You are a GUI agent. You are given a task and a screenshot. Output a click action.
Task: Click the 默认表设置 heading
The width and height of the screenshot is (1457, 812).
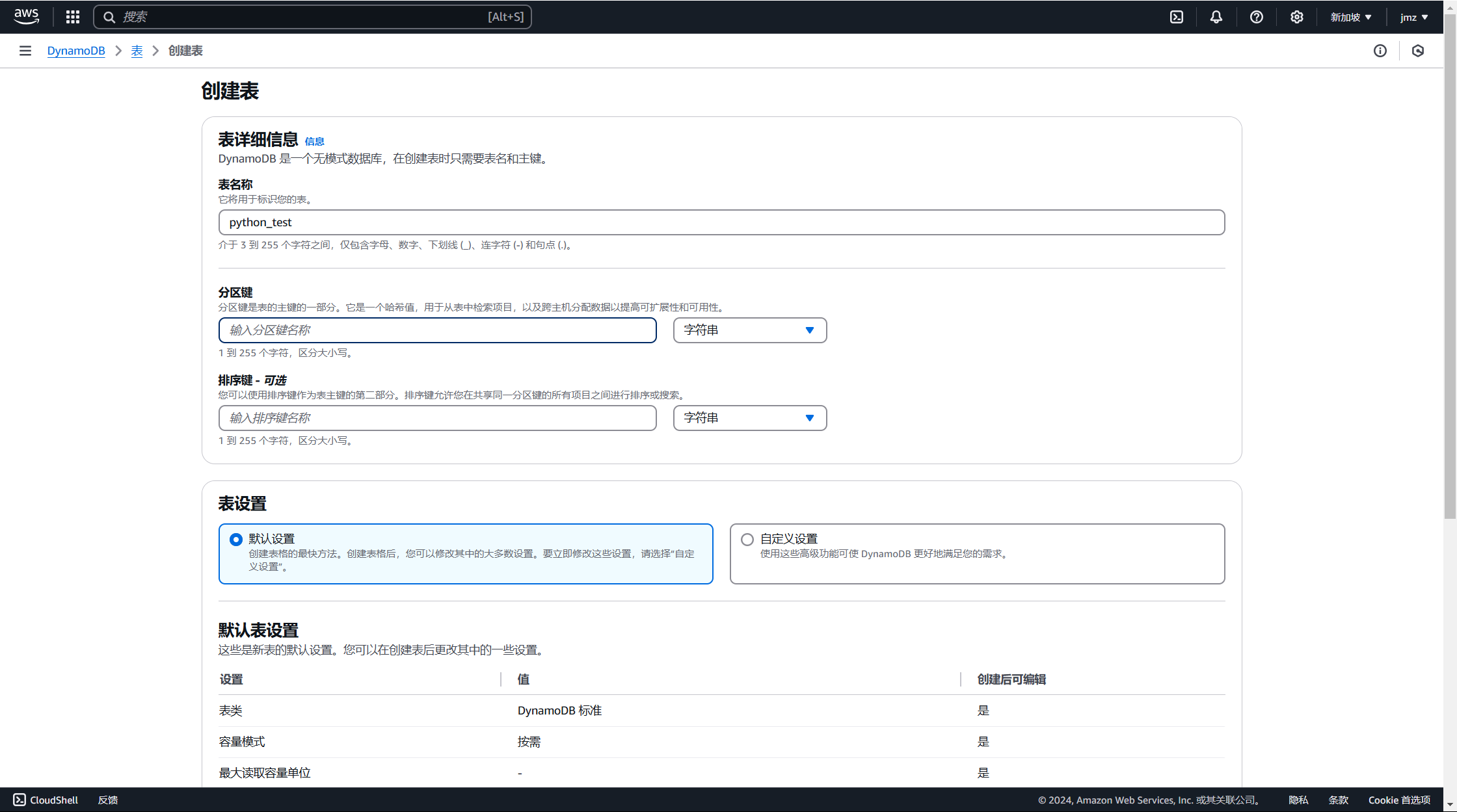258,630
